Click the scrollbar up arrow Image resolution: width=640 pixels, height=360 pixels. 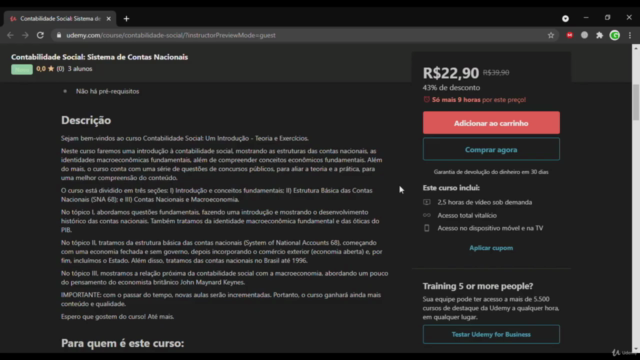pos(636,48)
